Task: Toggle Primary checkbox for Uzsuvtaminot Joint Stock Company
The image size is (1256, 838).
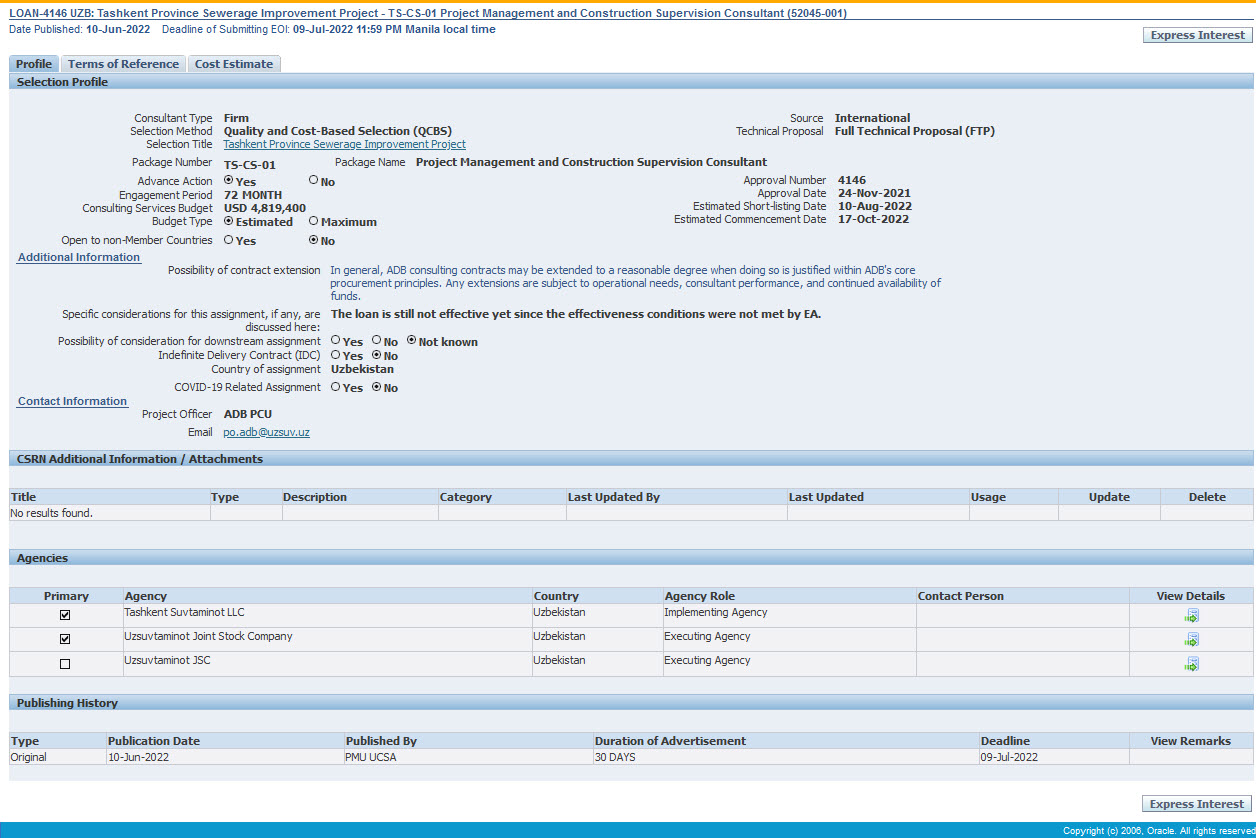Action: pos(66,639)
